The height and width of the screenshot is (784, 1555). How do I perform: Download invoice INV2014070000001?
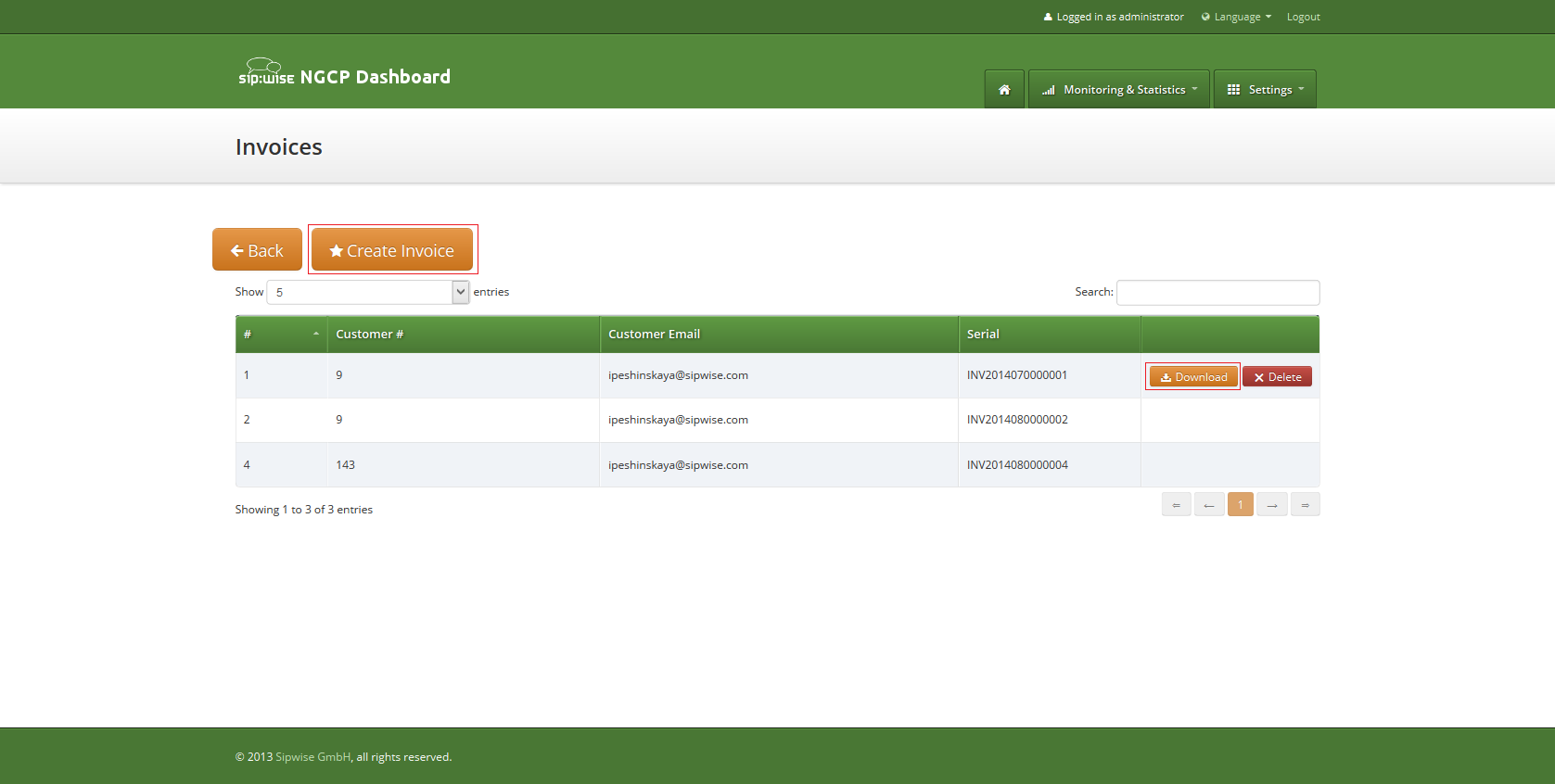tap(1193, 376)
